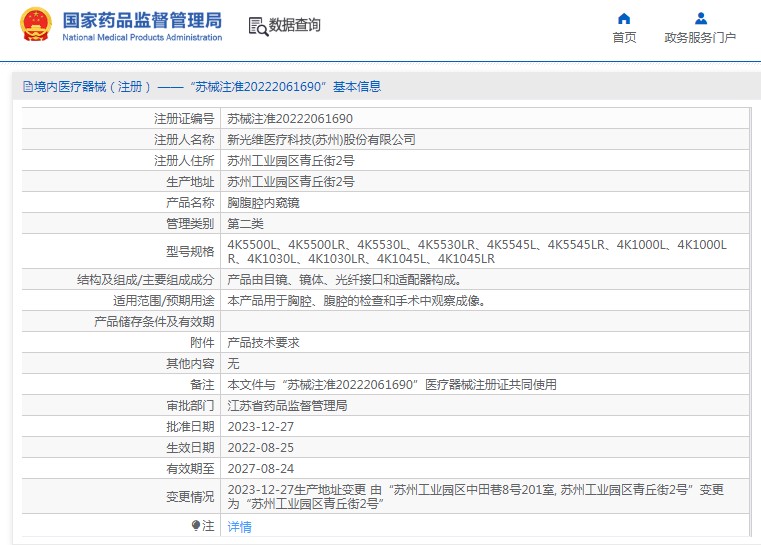Click the 数据查询 label
This screenshot has height=545, width=761.
tap(295, 25)
